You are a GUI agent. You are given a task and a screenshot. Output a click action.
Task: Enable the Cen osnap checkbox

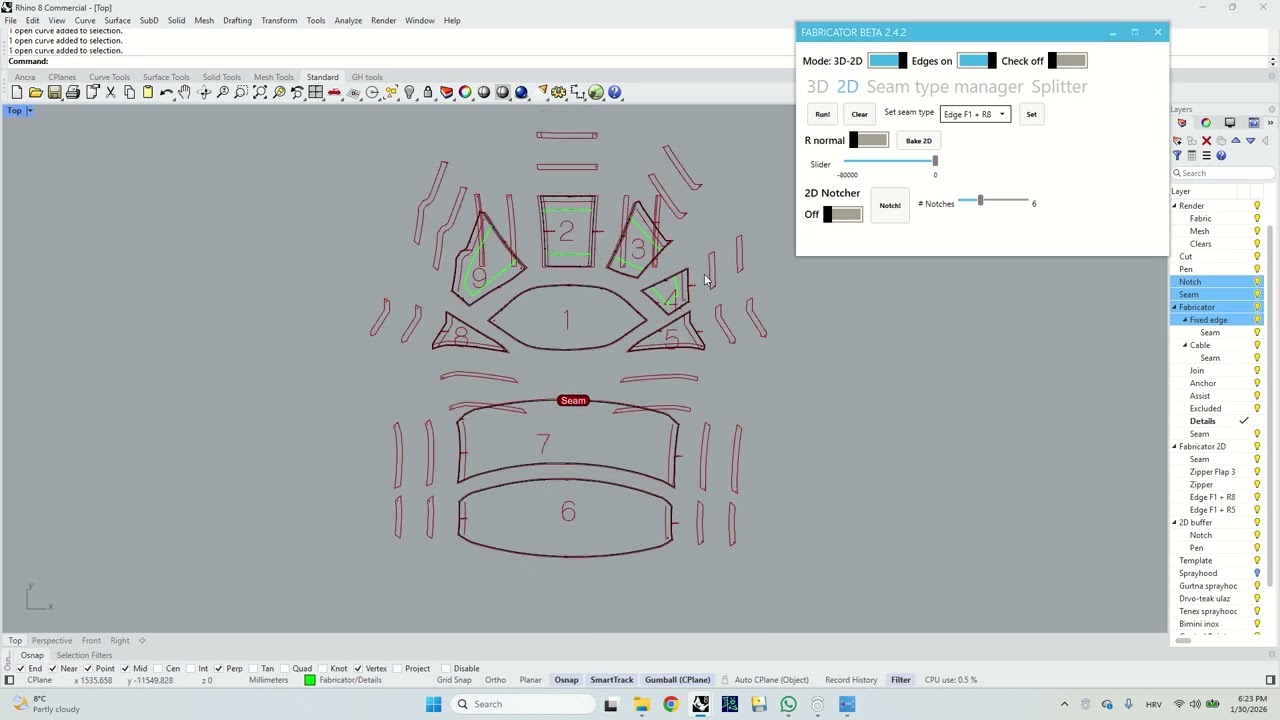158,668
